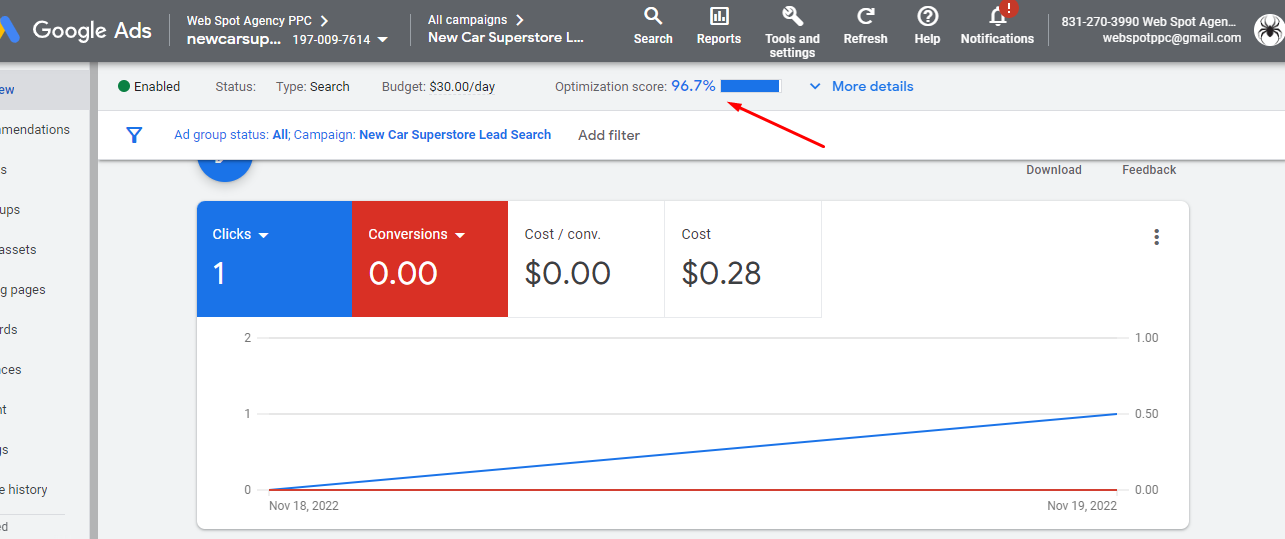This screenshot has width=1285, height=539.
Task: Click account ID 197-009-7614
Action: pyautogui.click(x=331, y=40)
